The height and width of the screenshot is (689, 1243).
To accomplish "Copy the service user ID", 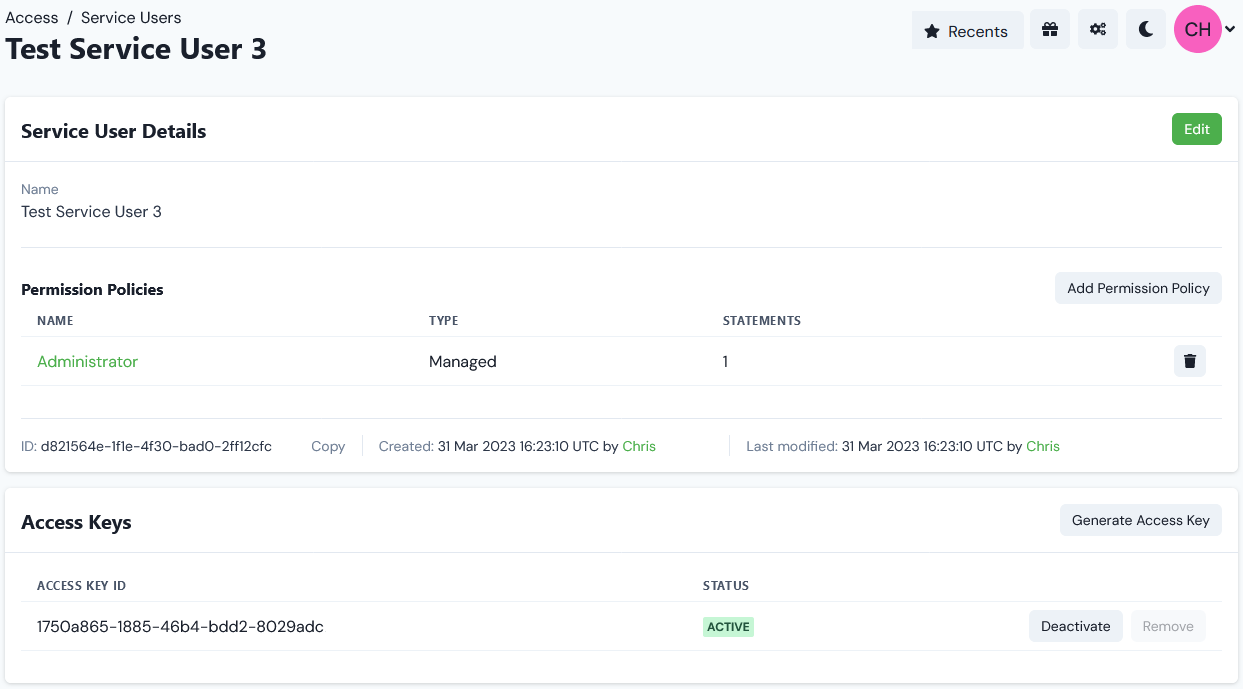I will click(328, 446).
